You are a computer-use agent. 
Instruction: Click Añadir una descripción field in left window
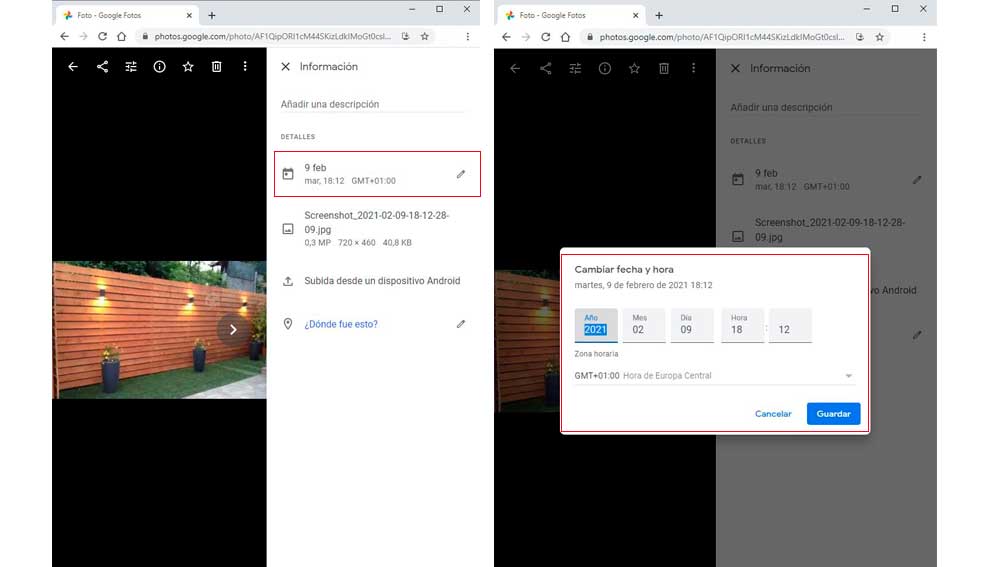click(x=374, y=104)
